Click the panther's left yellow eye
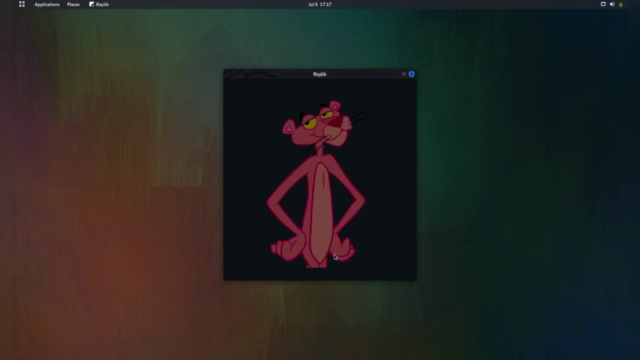Viewport: 640px width, 360px height. pos(310,123)
